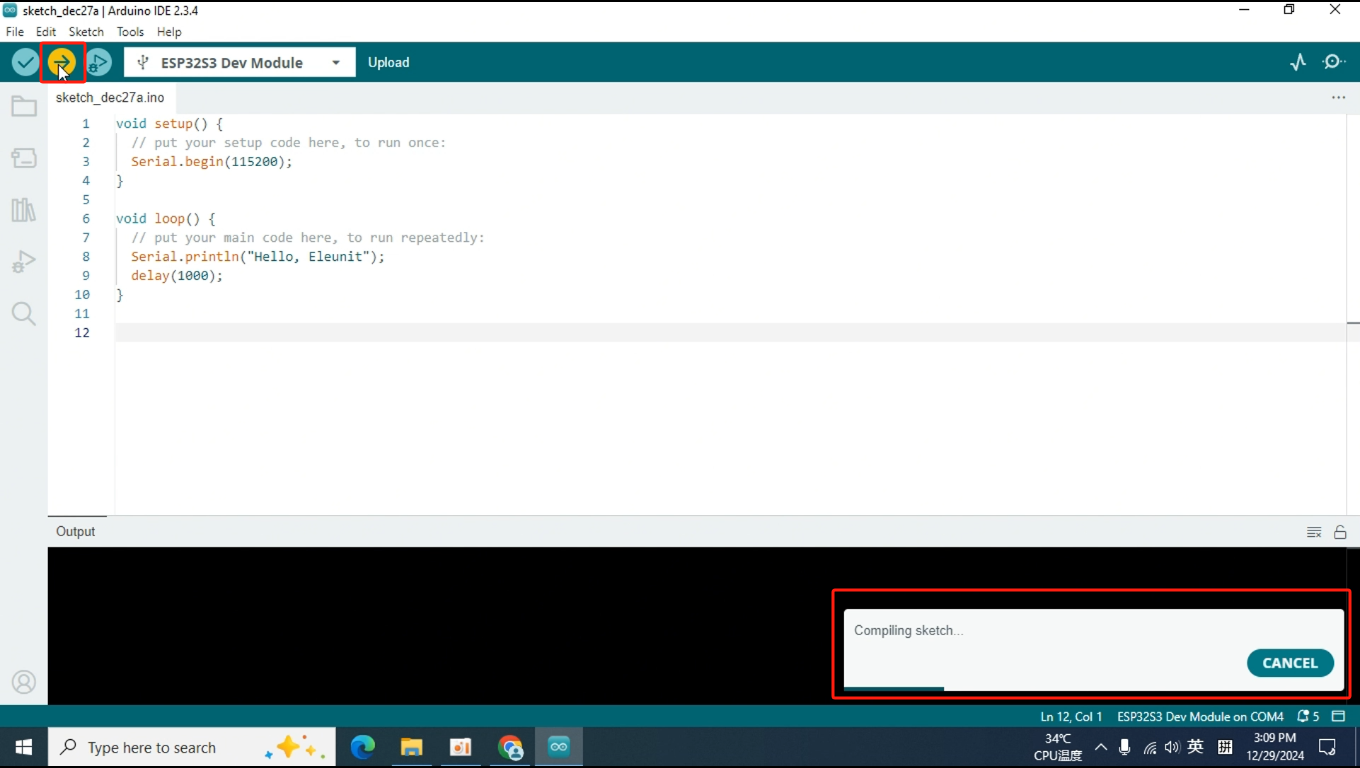This screenshot has height=768, width=1360.
Task: Open the Edit menu
Action: [x=46, y=32]
